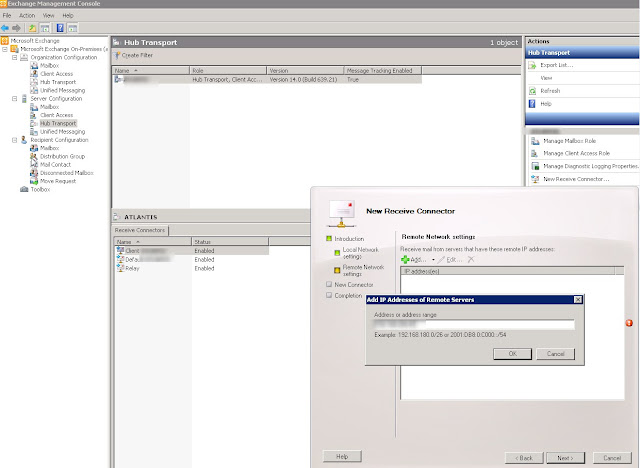The height and width of the screenshot is (468, 640).
Task: Select Client Access under Server Configuration
Action: click(x=56, y=115)
